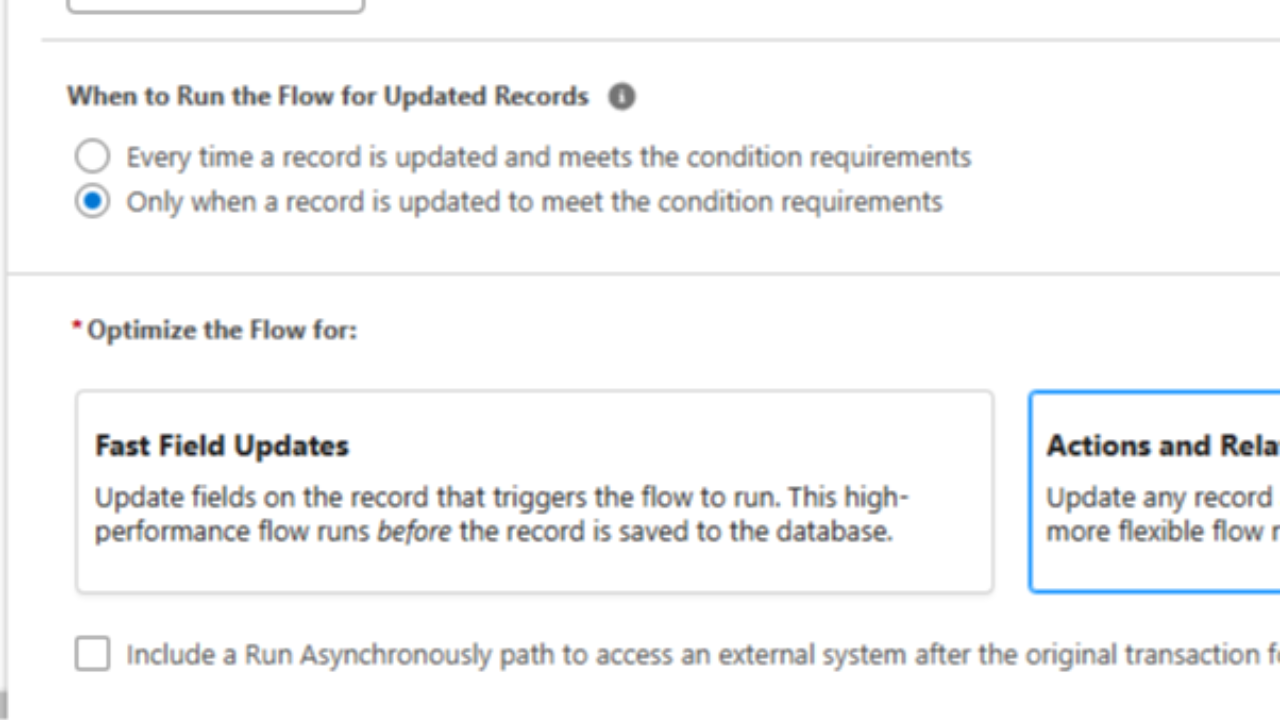Click the 'Update any record' description text
This screenshot has width=1280, height=720.
click(x=1158, y=498)
